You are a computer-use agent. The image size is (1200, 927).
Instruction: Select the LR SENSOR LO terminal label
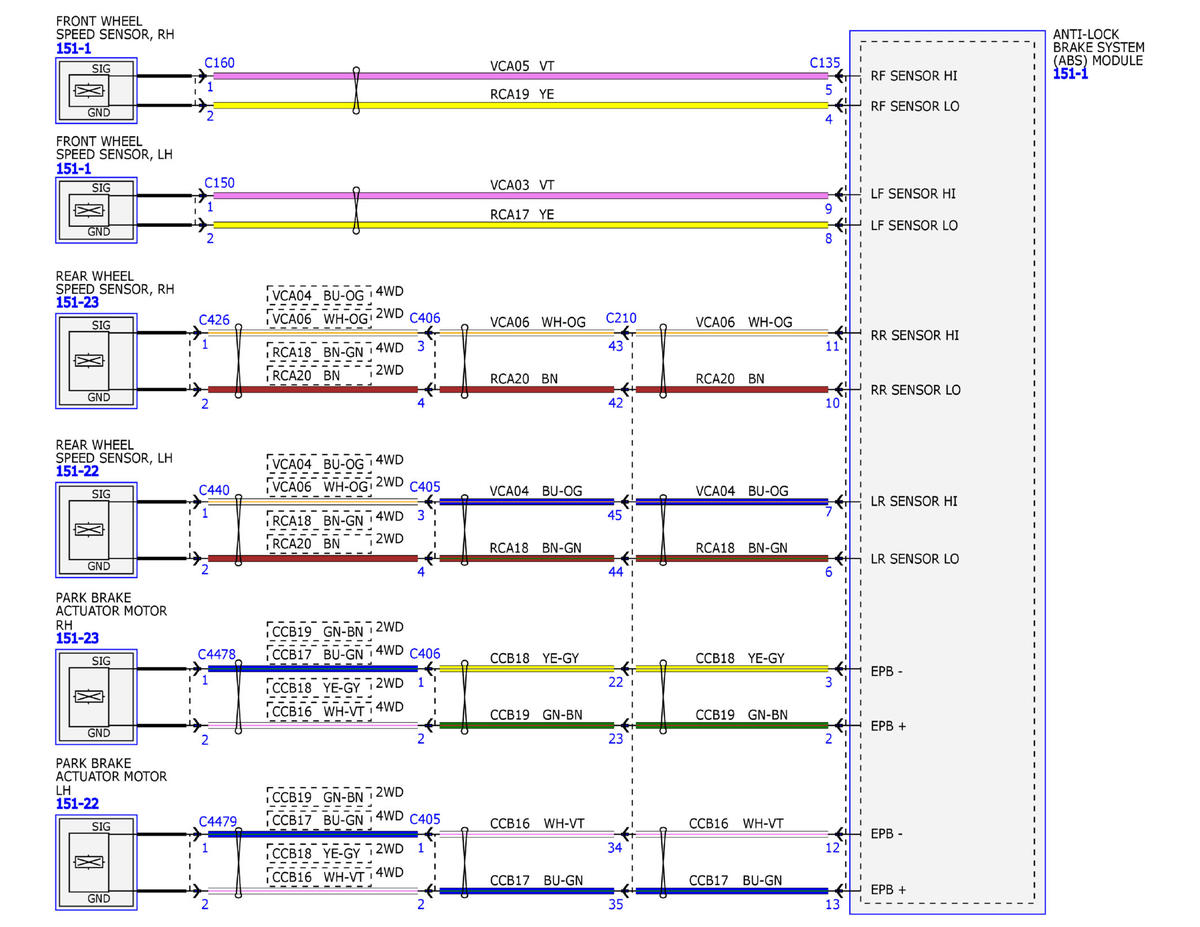point(914,558)
